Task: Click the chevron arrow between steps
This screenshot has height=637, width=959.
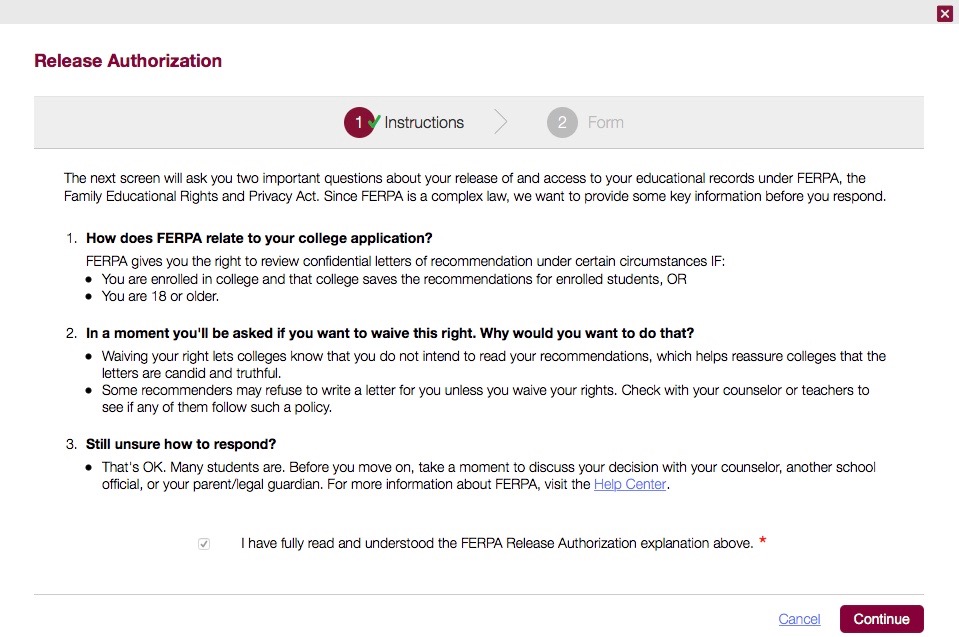Action: 501,122
